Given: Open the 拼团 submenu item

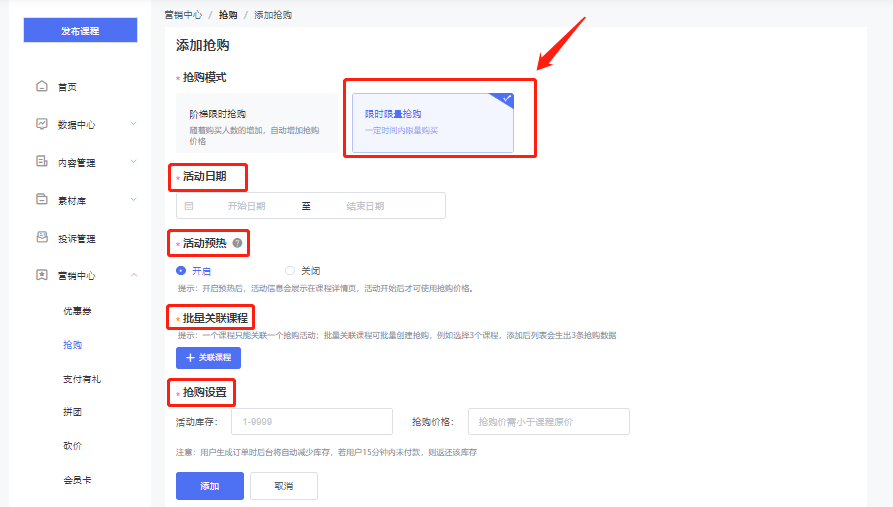Looking at the screenshot, I should [72, 412].
